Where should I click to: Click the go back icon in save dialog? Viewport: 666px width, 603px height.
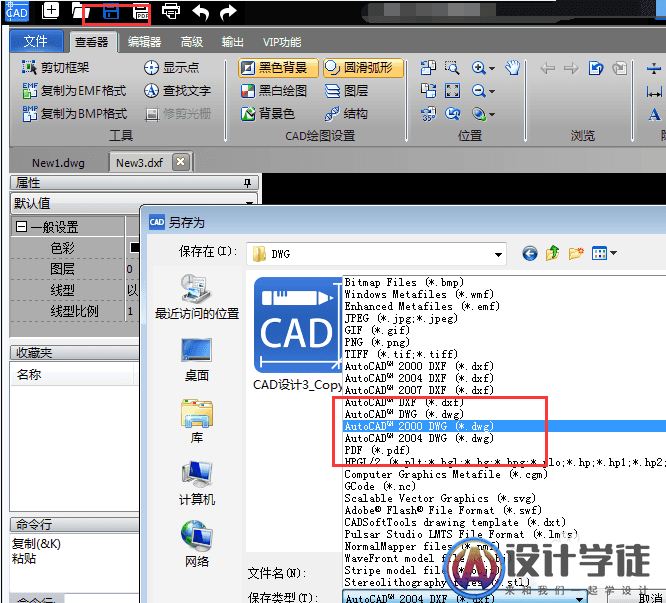530,254
